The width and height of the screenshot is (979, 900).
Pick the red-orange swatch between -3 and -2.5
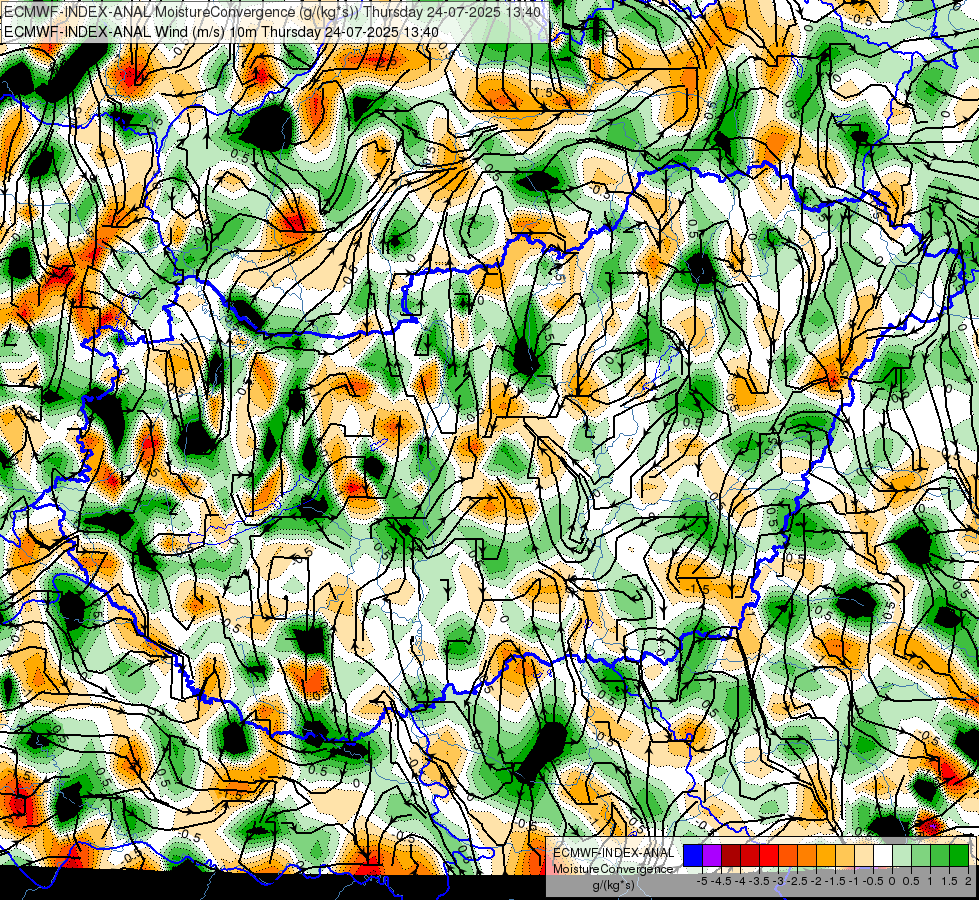[x=788, y=856]
